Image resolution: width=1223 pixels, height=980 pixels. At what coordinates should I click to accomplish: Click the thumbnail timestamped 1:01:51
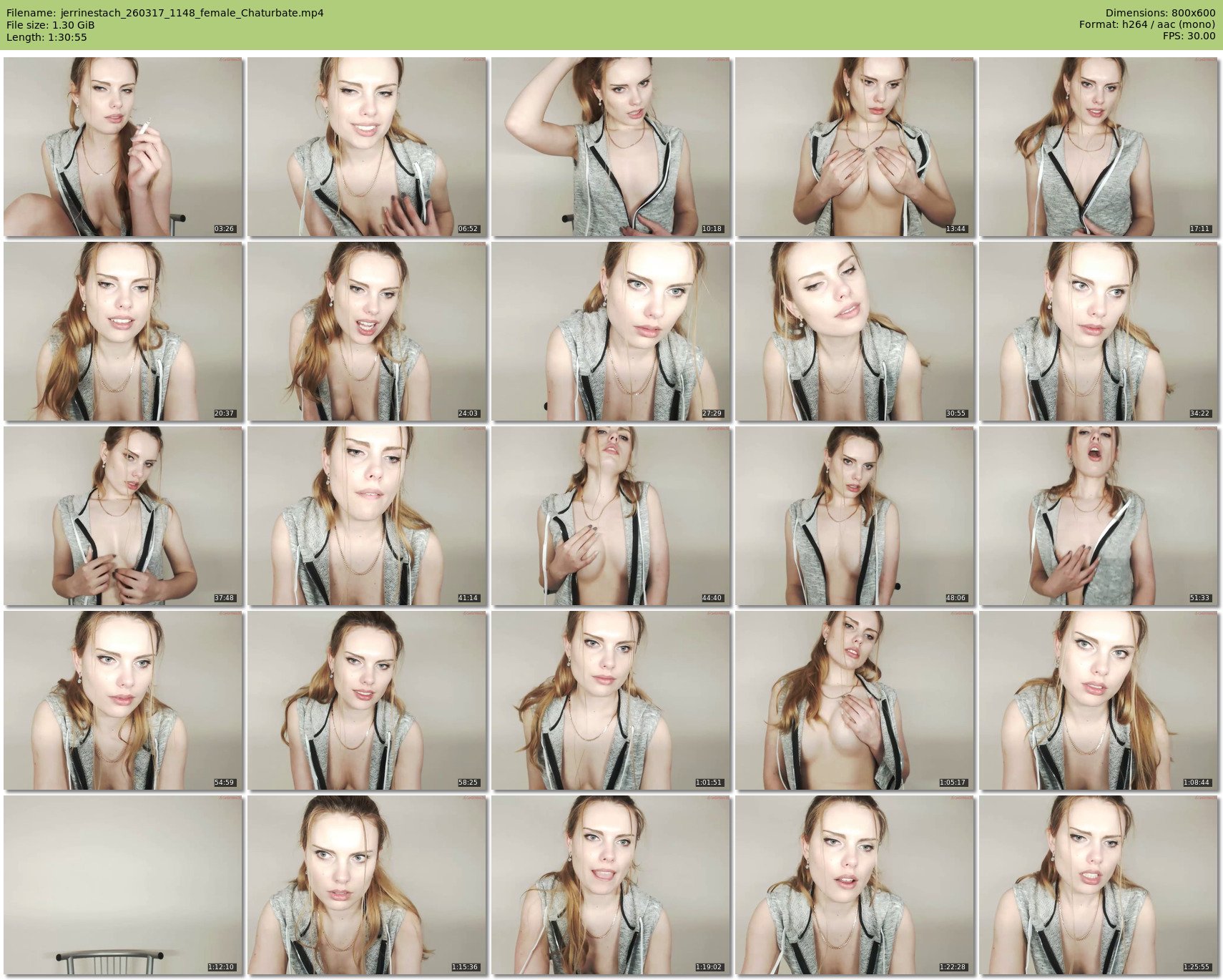(611, 700)
